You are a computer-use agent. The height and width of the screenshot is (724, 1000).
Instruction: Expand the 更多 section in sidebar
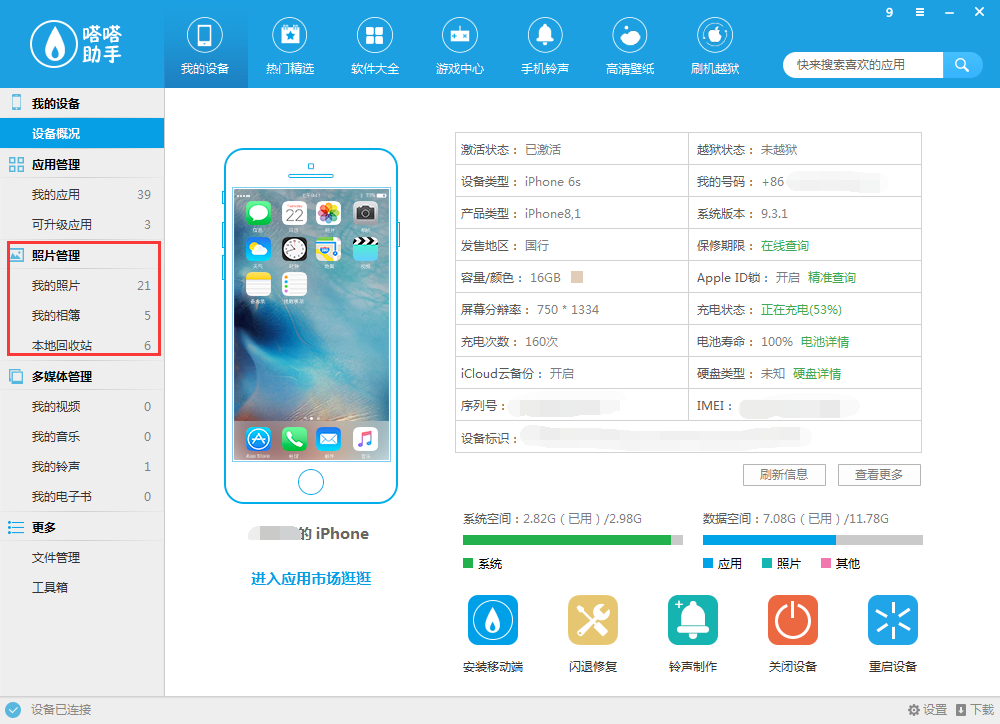coord(45,527)
